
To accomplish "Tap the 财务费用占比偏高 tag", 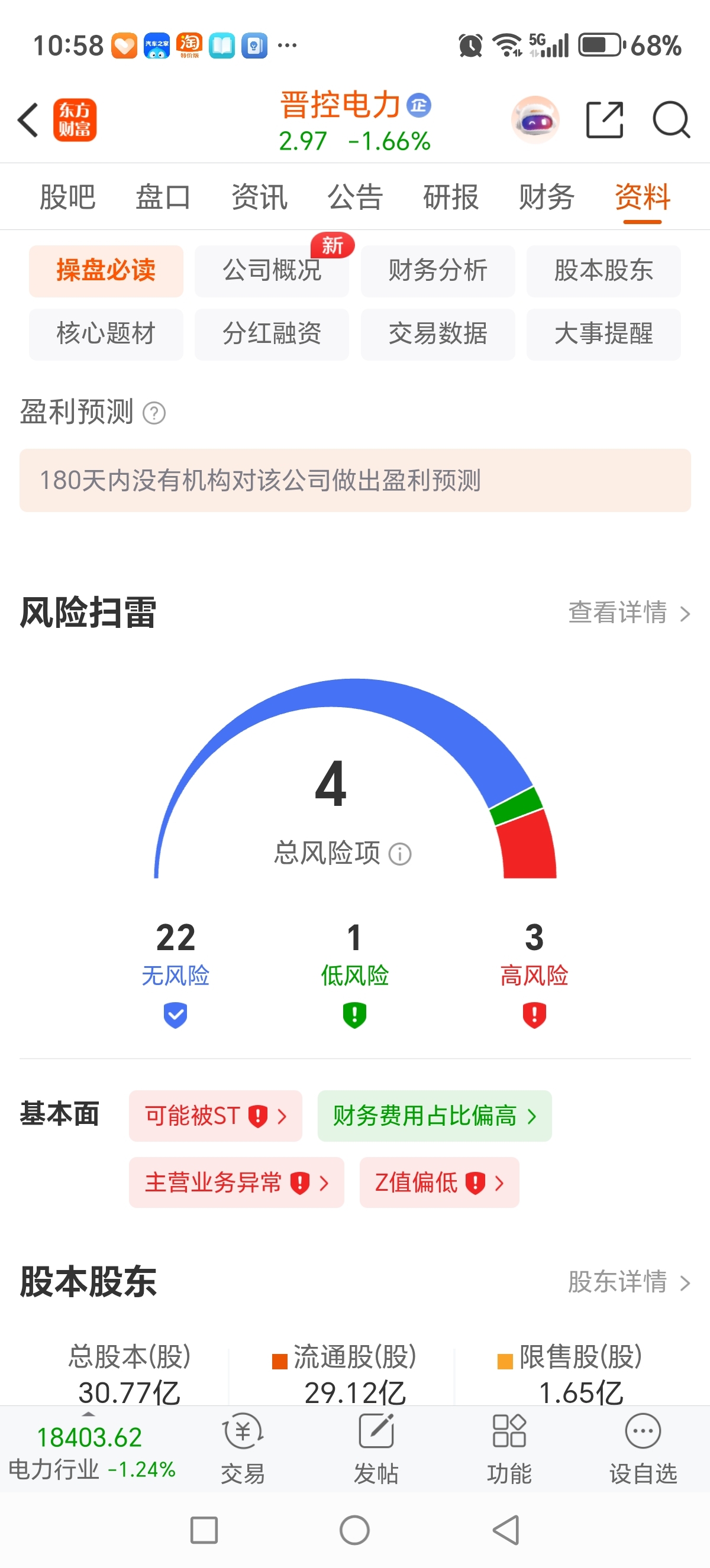I will pyautogui.click(x=434, y=1116).
